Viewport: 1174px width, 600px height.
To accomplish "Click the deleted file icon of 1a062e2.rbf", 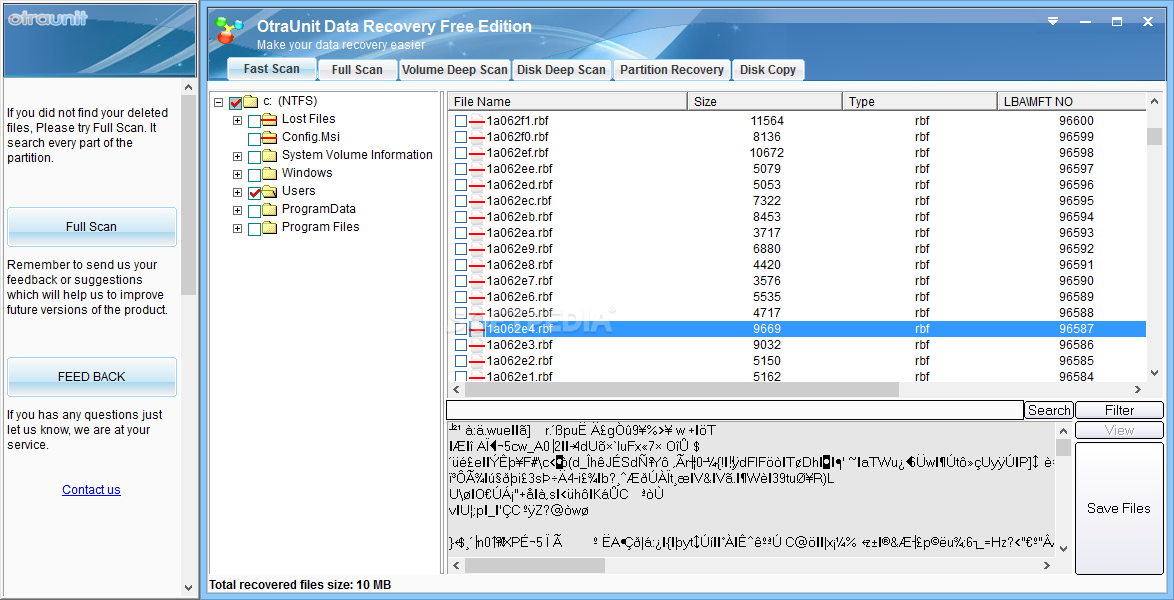I will pos(477,360).
